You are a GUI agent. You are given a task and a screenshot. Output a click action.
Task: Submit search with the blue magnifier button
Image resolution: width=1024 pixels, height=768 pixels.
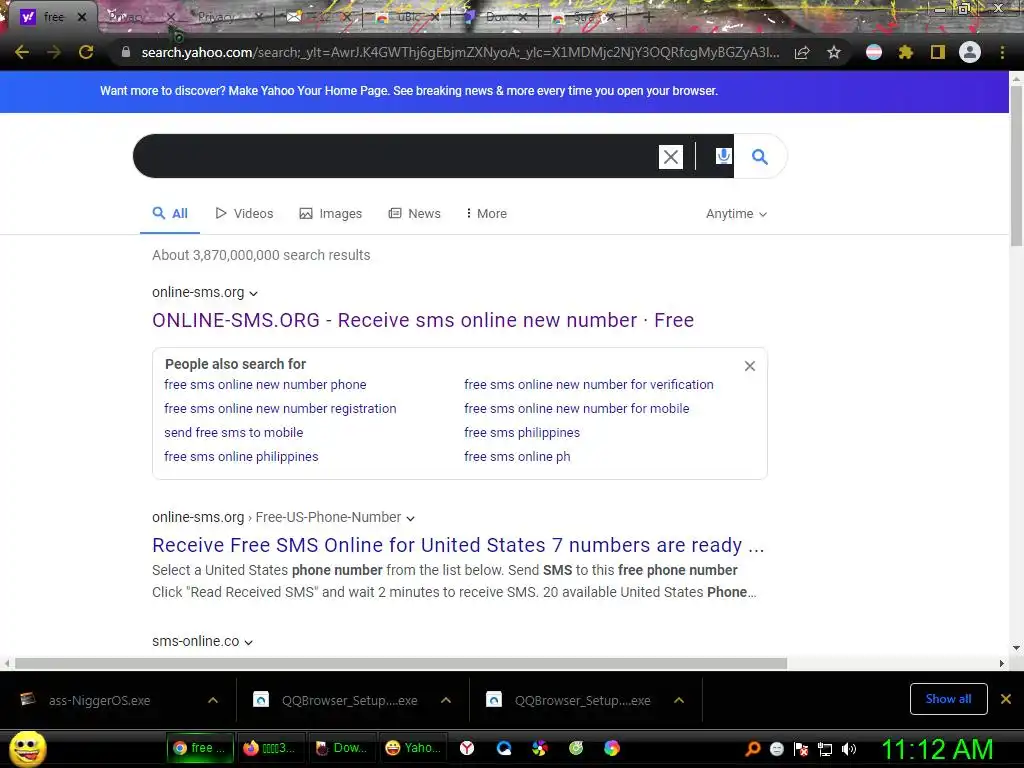tap(760, 156)
